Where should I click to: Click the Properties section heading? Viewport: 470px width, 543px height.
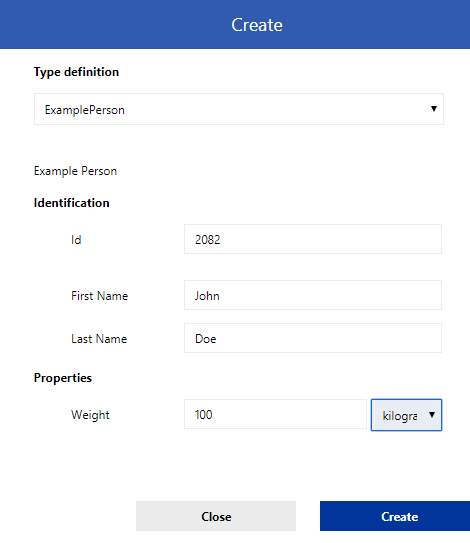63,378
